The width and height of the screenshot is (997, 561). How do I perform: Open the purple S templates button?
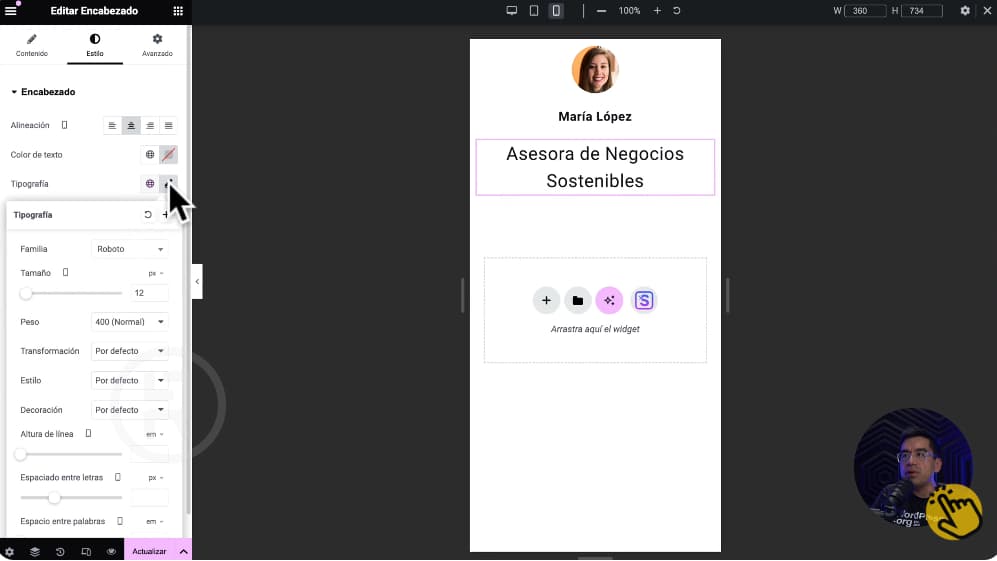coord(643,300)
